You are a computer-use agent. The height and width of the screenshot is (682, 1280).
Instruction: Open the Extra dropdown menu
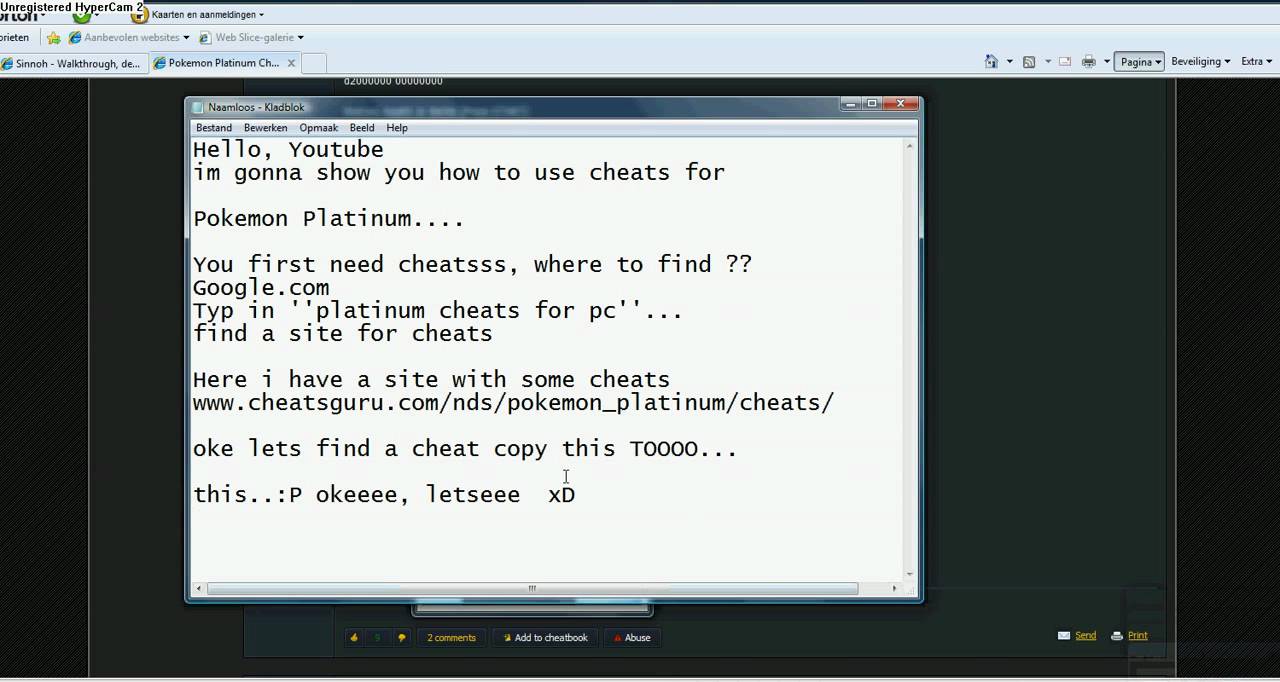tap(1256, 61)
